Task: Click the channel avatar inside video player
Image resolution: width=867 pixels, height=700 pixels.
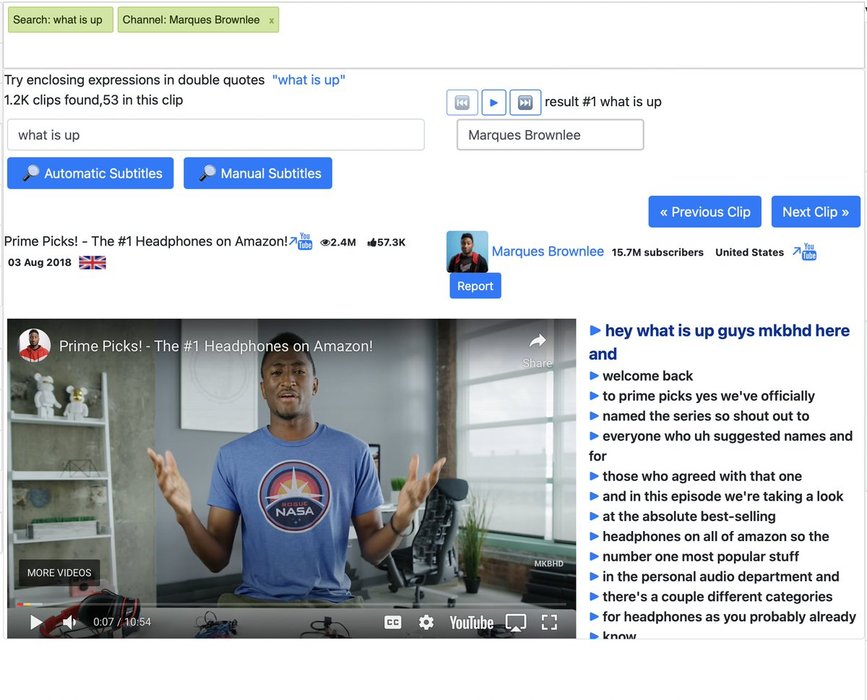Action: click(34, 346)
